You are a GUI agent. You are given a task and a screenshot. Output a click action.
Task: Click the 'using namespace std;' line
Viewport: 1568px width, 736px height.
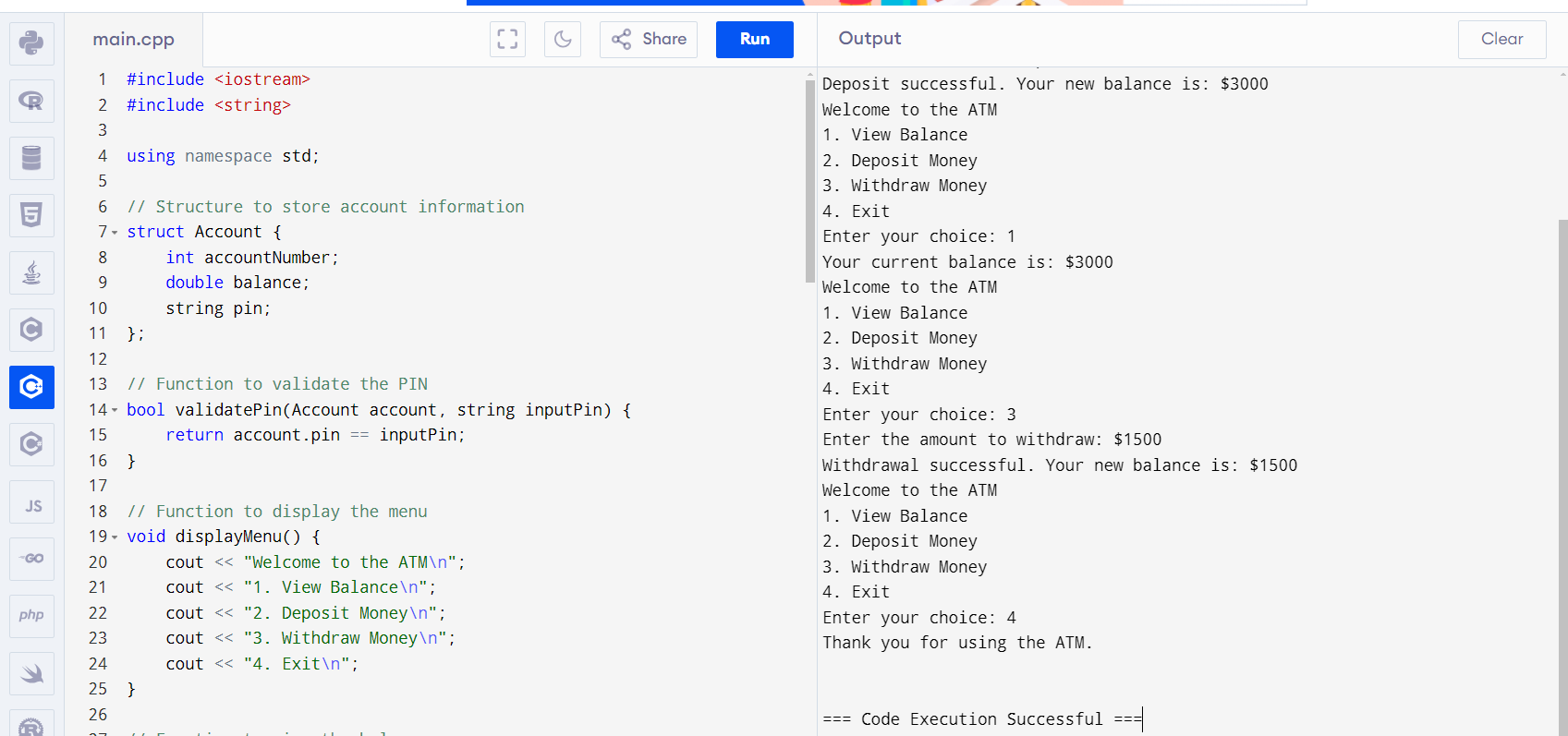point(223,156)
